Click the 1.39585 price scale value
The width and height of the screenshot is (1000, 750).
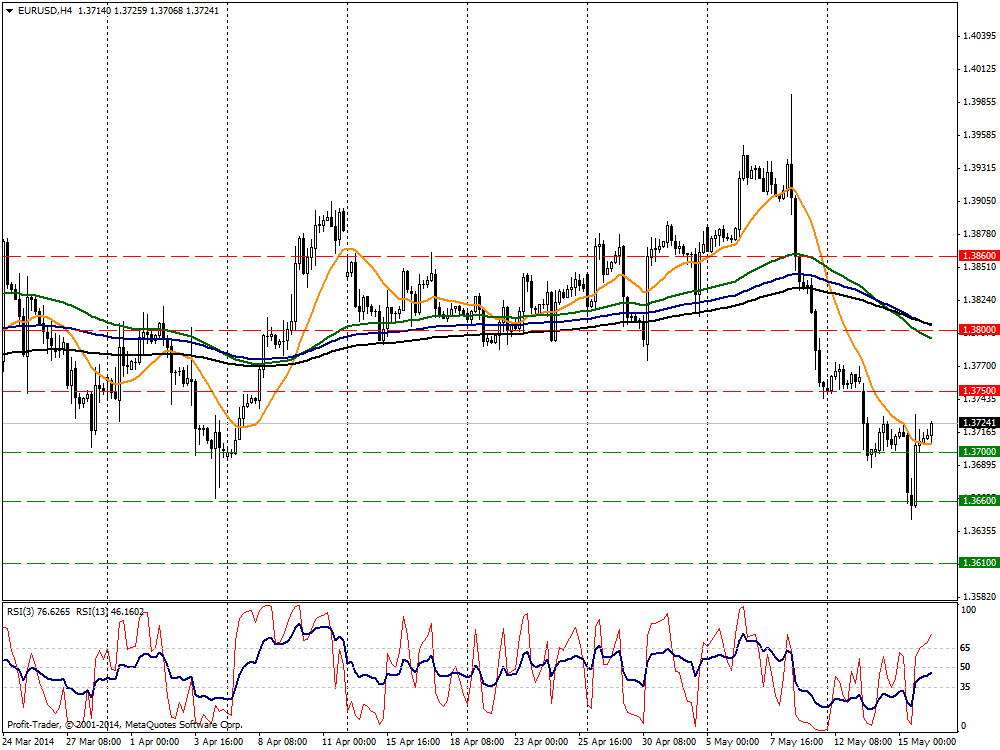coord(980,135)
